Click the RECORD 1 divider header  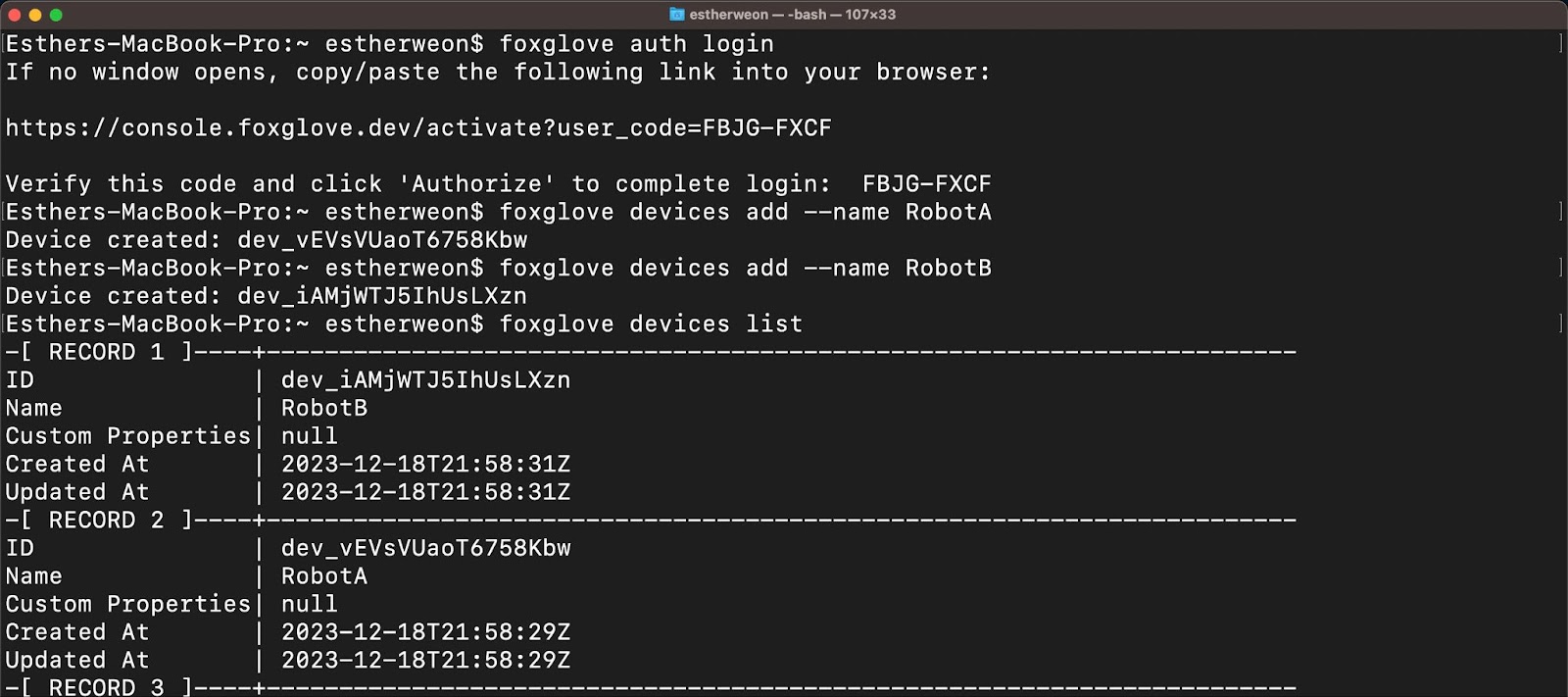[x=108, y=351]
